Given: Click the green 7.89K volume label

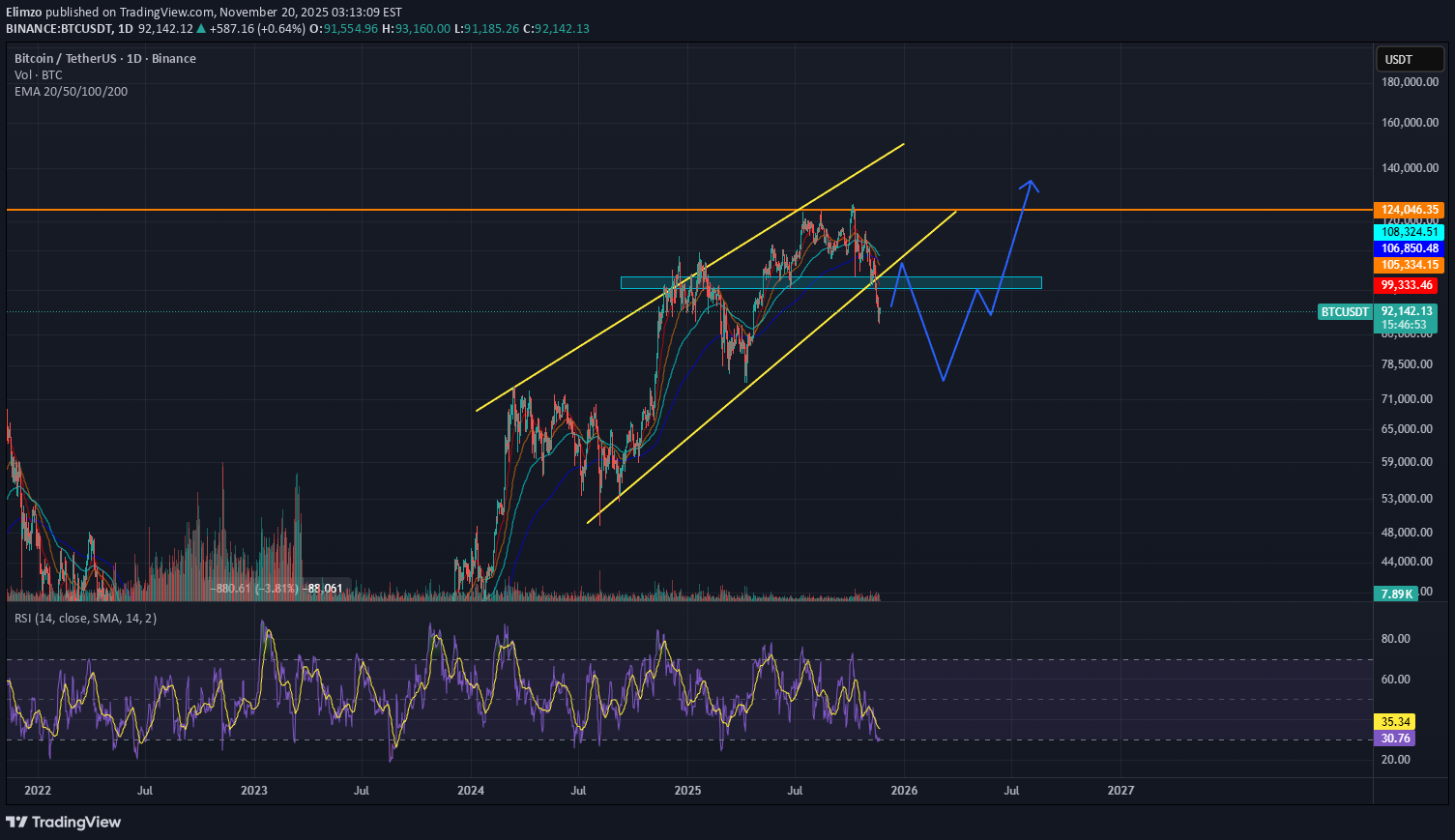Looking at the screenshot, I should point(1395,594).
